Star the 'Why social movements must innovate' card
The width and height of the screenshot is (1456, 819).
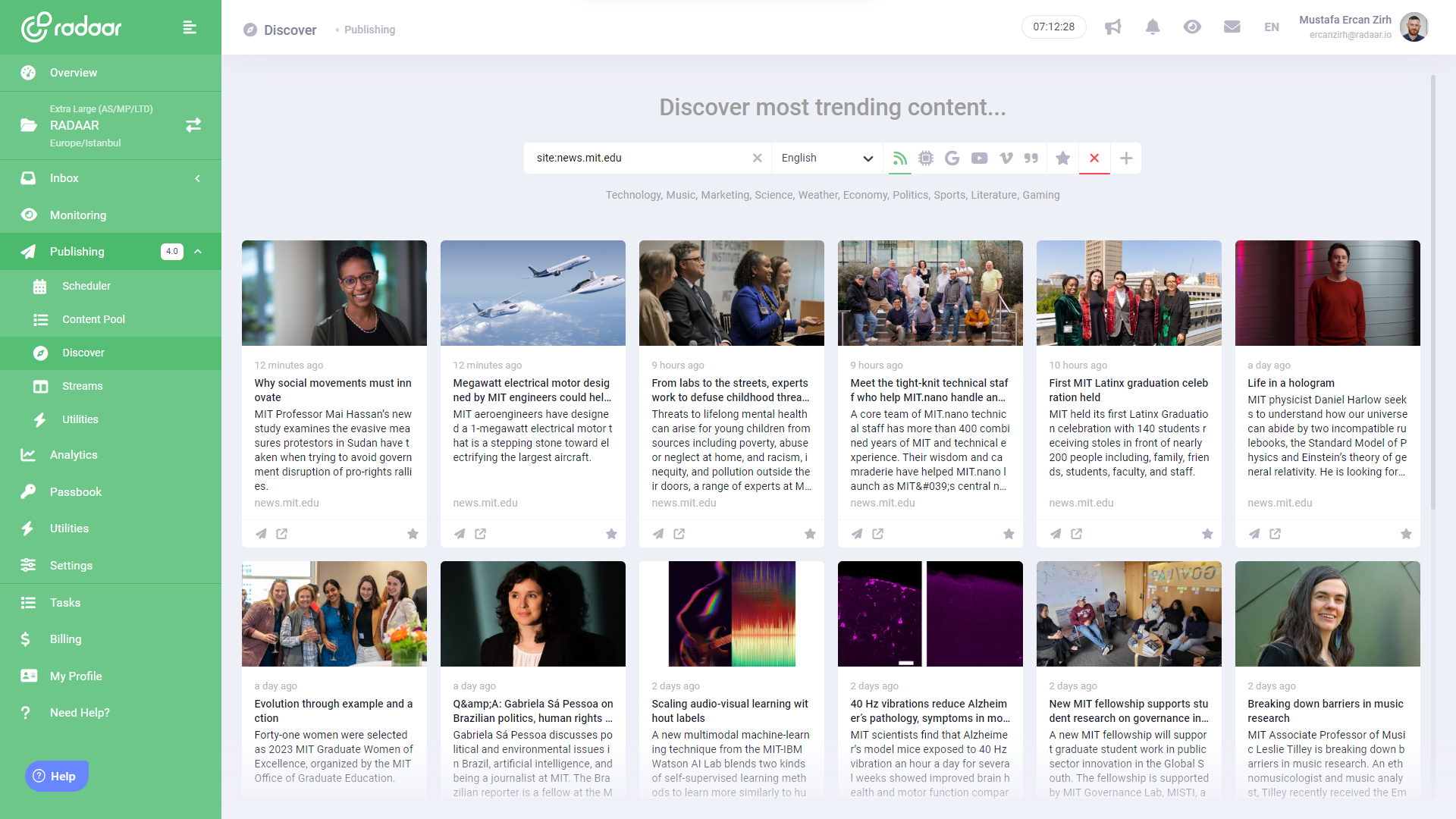(413, 534)
